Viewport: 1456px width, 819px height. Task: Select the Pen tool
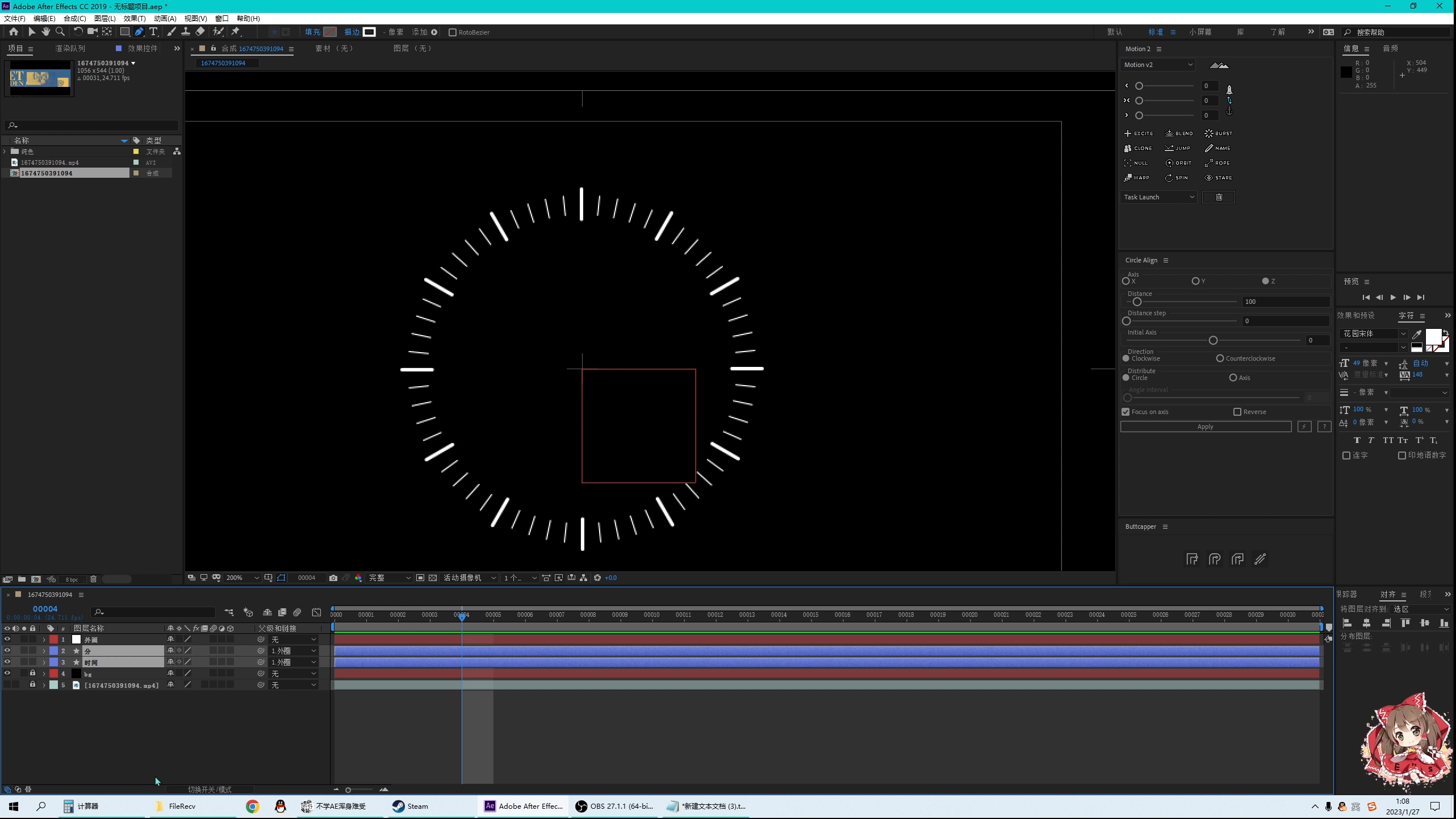[x=139, y=32]
